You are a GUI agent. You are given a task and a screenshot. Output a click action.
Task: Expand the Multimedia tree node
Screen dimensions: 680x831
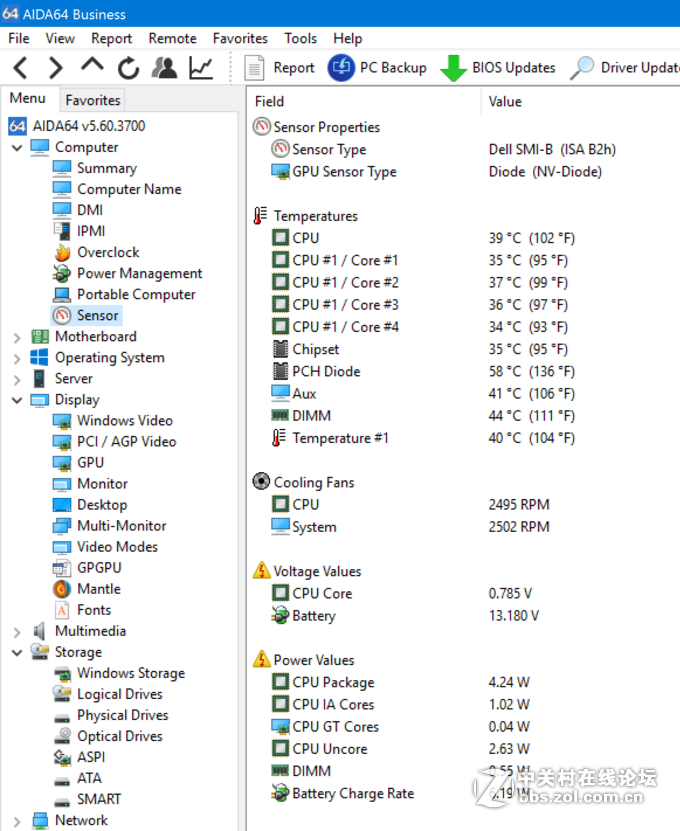click(x=17, y=632)
